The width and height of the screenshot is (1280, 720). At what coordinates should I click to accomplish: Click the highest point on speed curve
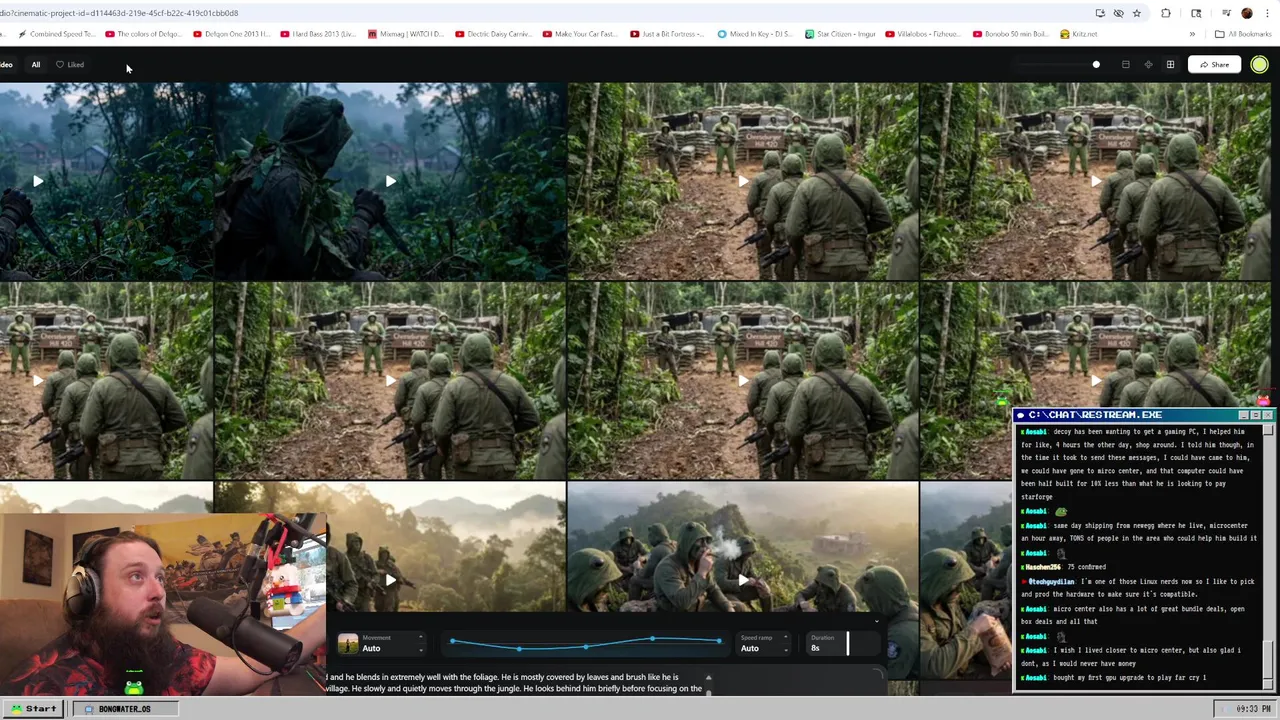click(x=652, y=638)
